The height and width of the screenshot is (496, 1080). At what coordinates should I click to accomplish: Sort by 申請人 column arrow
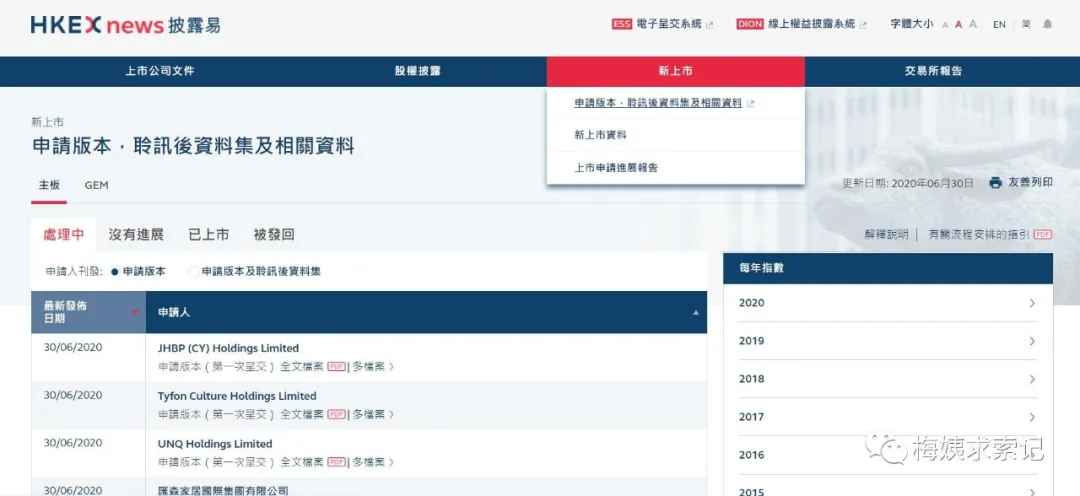click(x=696, y=312)
